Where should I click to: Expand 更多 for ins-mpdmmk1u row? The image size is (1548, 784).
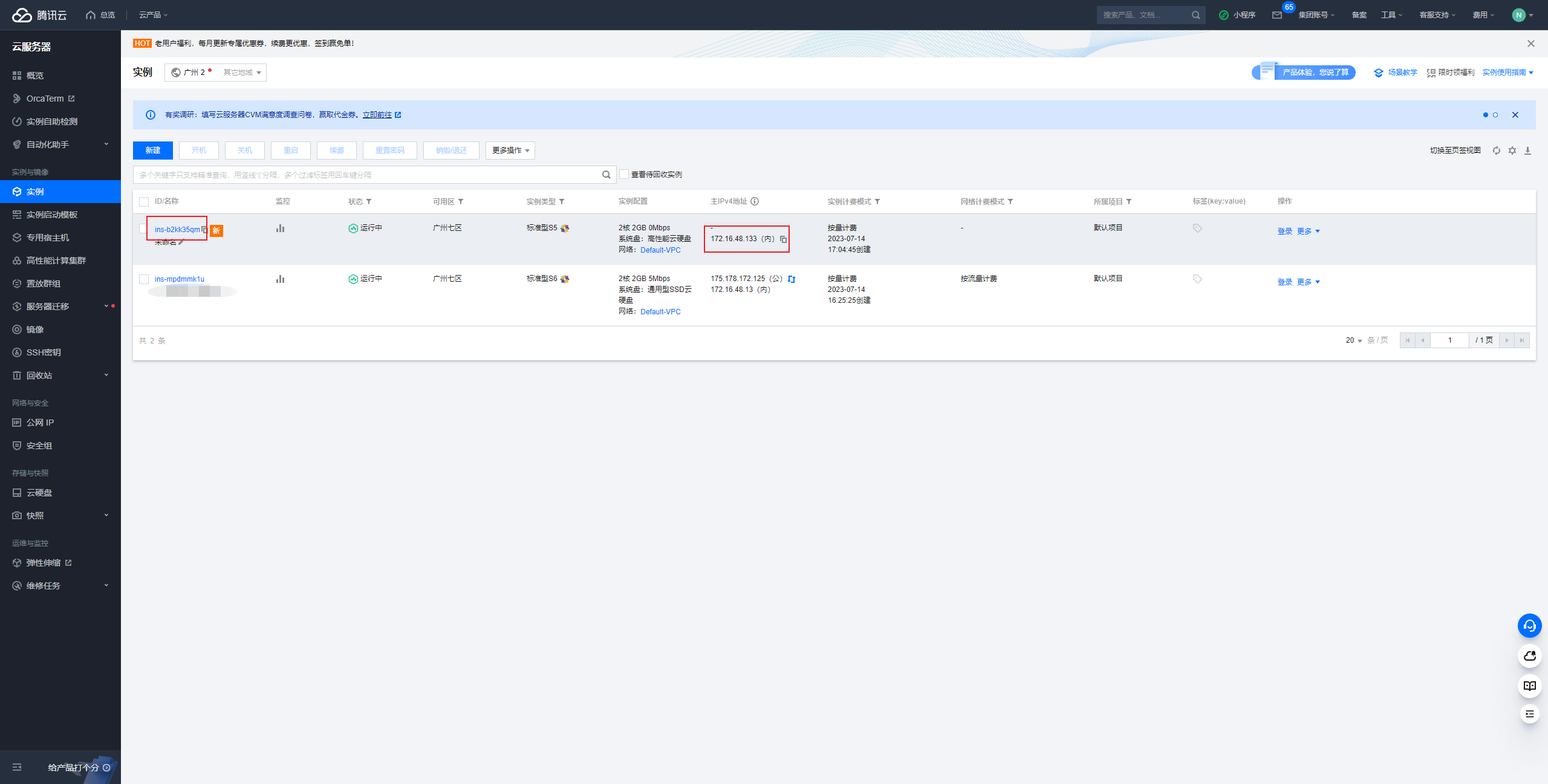click(1308, 282)
